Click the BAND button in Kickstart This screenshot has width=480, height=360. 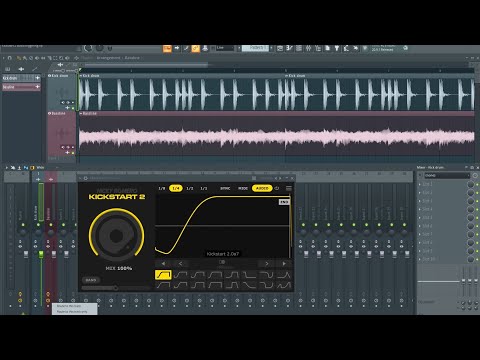[91, 280]
